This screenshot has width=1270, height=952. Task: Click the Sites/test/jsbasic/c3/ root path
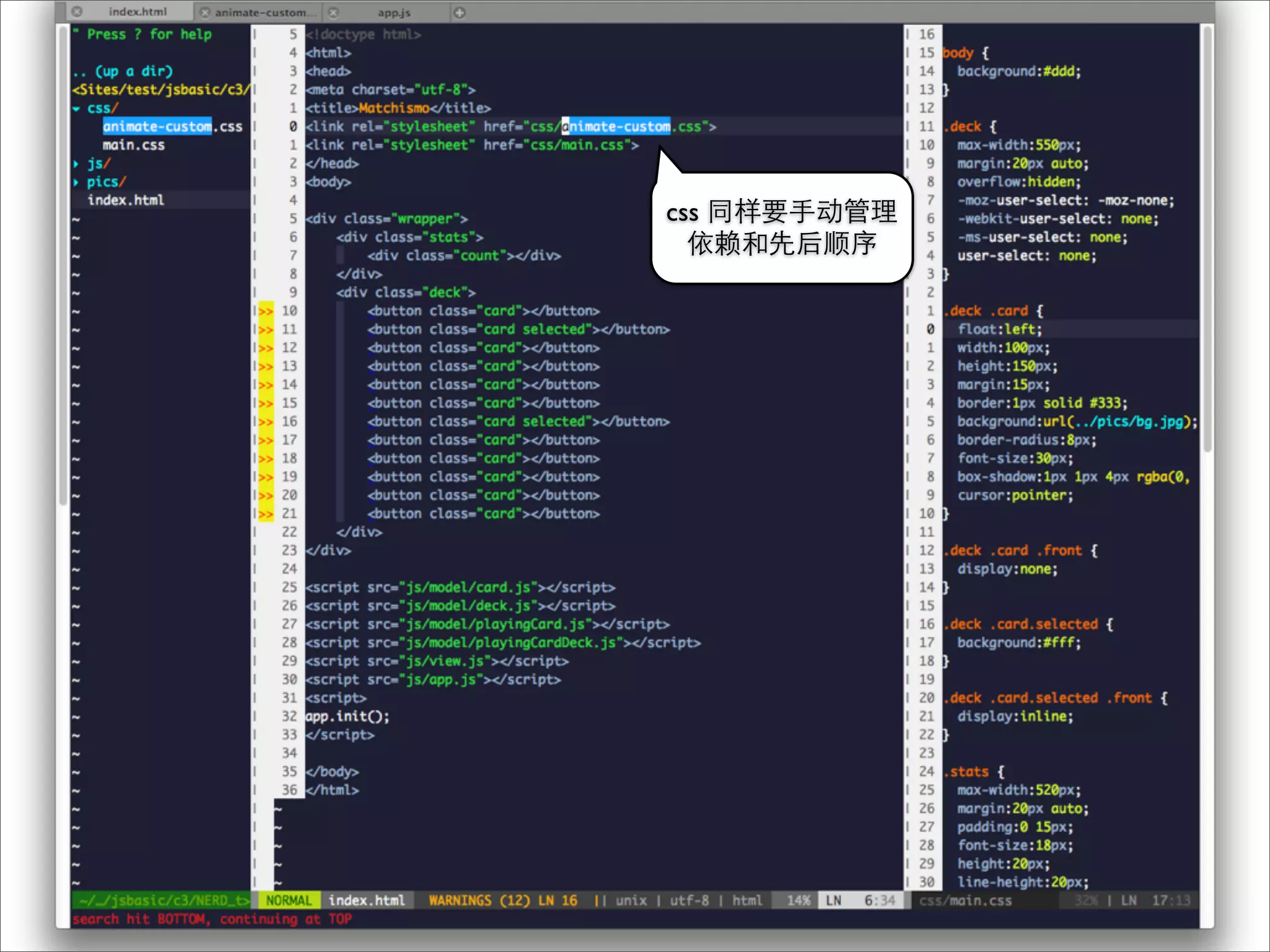[161, 90]
